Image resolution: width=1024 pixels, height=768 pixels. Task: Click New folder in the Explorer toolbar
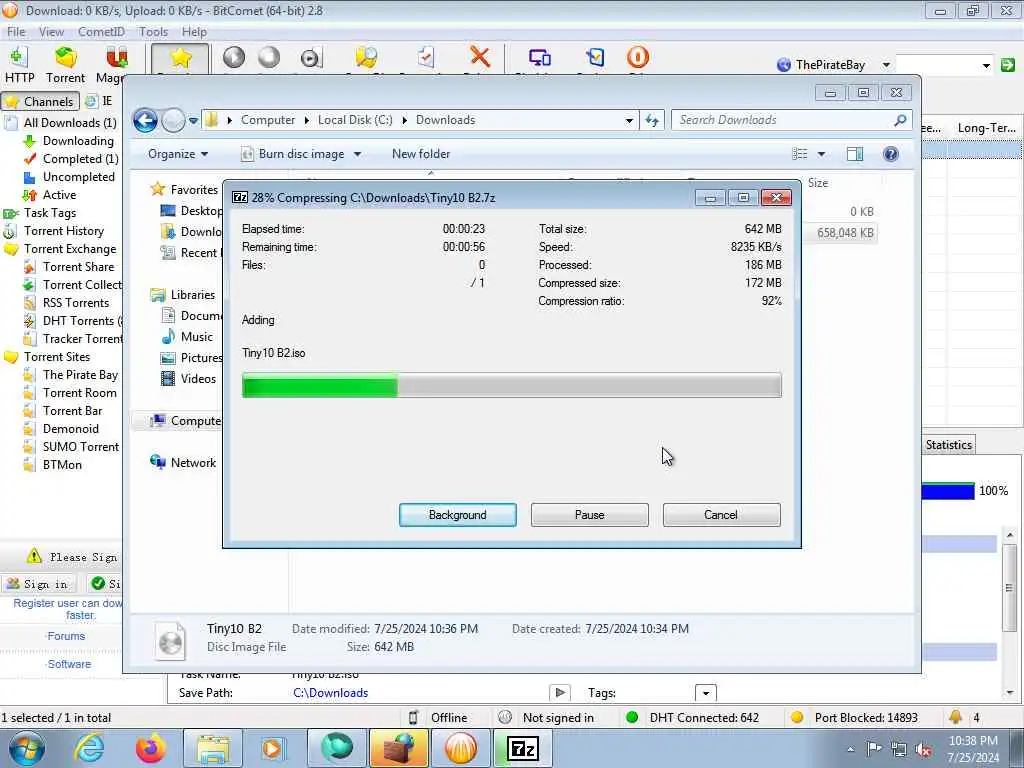point(421,154)
